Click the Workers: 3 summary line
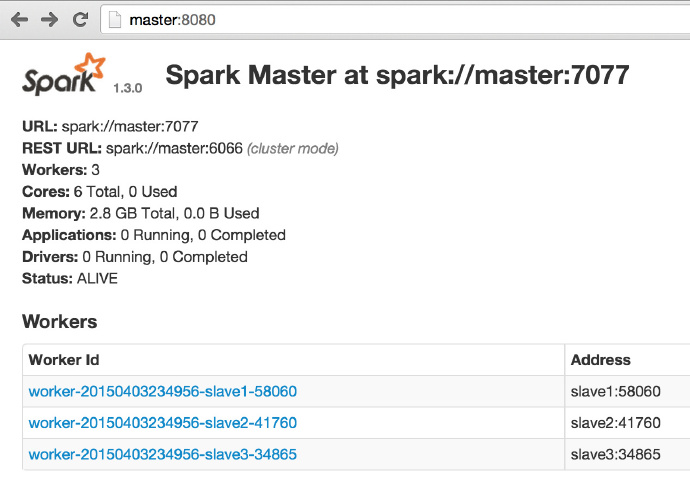This screenshot has width=690, height=493. tap(61, 170)
